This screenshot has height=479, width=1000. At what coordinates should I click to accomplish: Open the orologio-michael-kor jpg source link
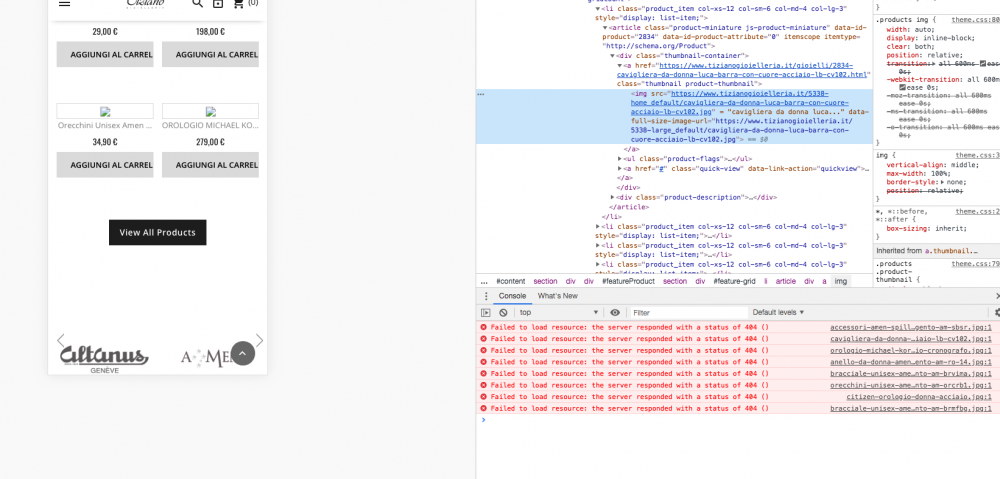911,351
